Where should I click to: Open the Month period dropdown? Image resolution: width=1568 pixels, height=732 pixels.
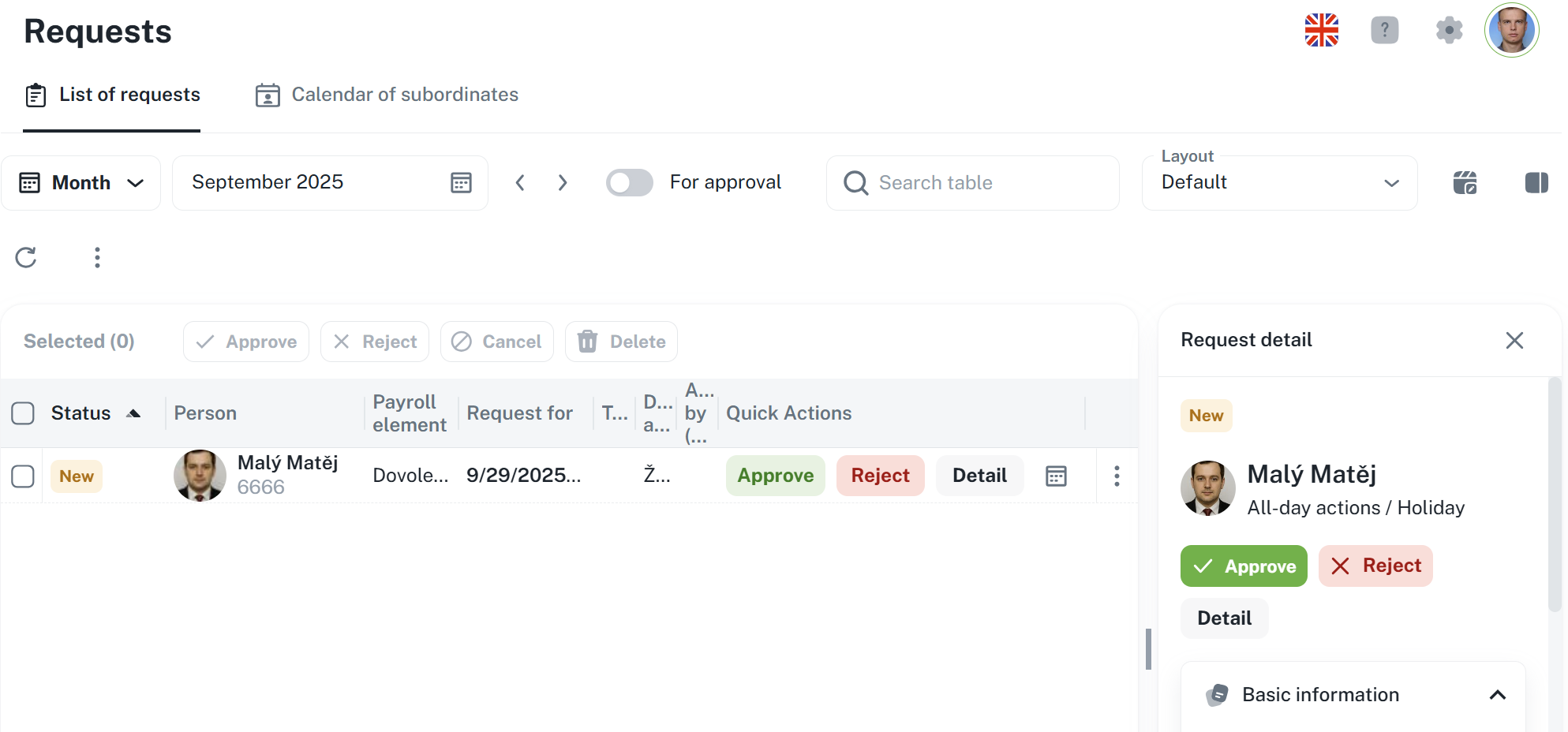point(81,183)
